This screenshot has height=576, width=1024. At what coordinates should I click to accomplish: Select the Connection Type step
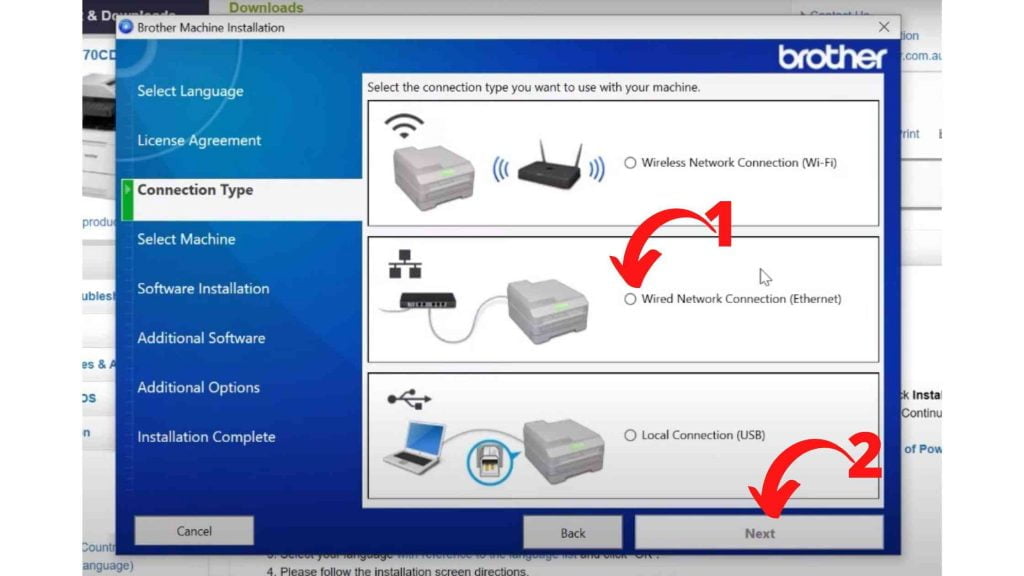click(195, 190)
